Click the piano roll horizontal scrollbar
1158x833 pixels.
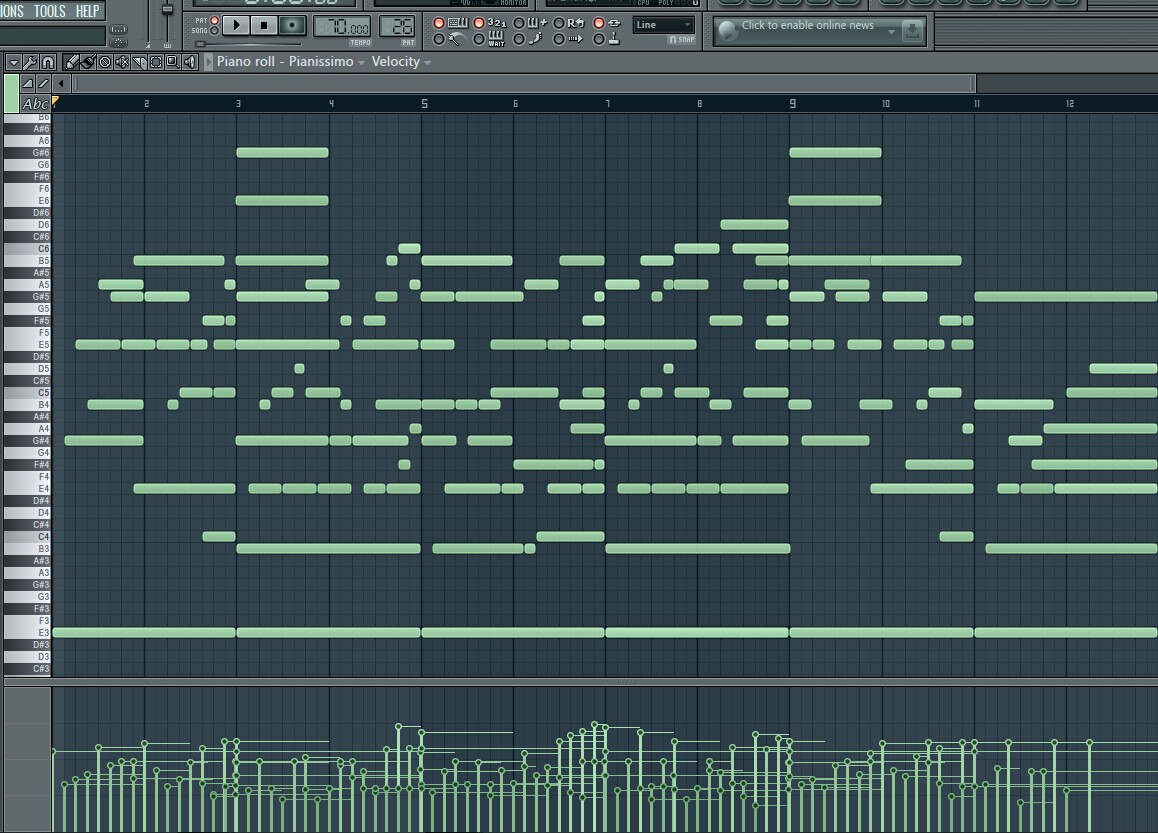point(524,83)
